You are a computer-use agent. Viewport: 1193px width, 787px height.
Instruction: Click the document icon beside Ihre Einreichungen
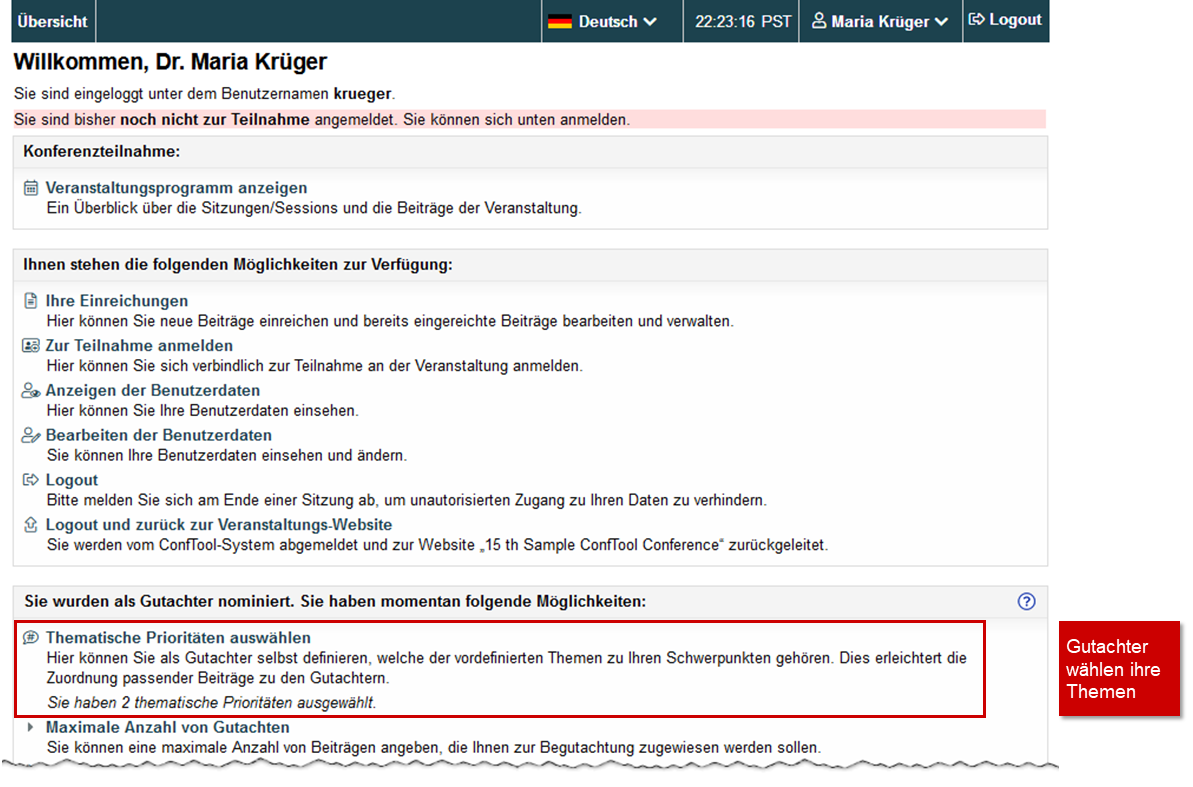[x=30, y=301]
